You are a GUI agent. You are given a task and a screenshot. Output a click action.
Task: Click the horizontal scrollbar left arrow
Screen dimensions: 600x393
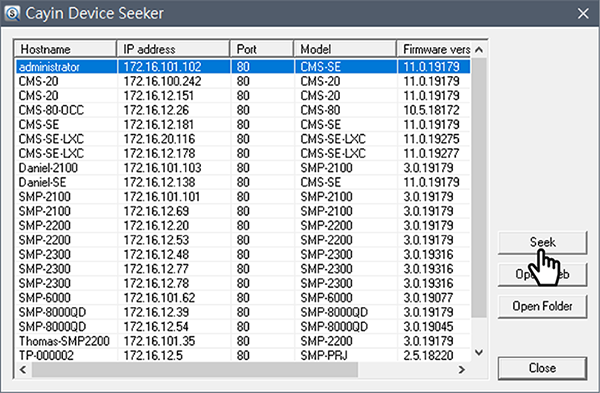23,370
